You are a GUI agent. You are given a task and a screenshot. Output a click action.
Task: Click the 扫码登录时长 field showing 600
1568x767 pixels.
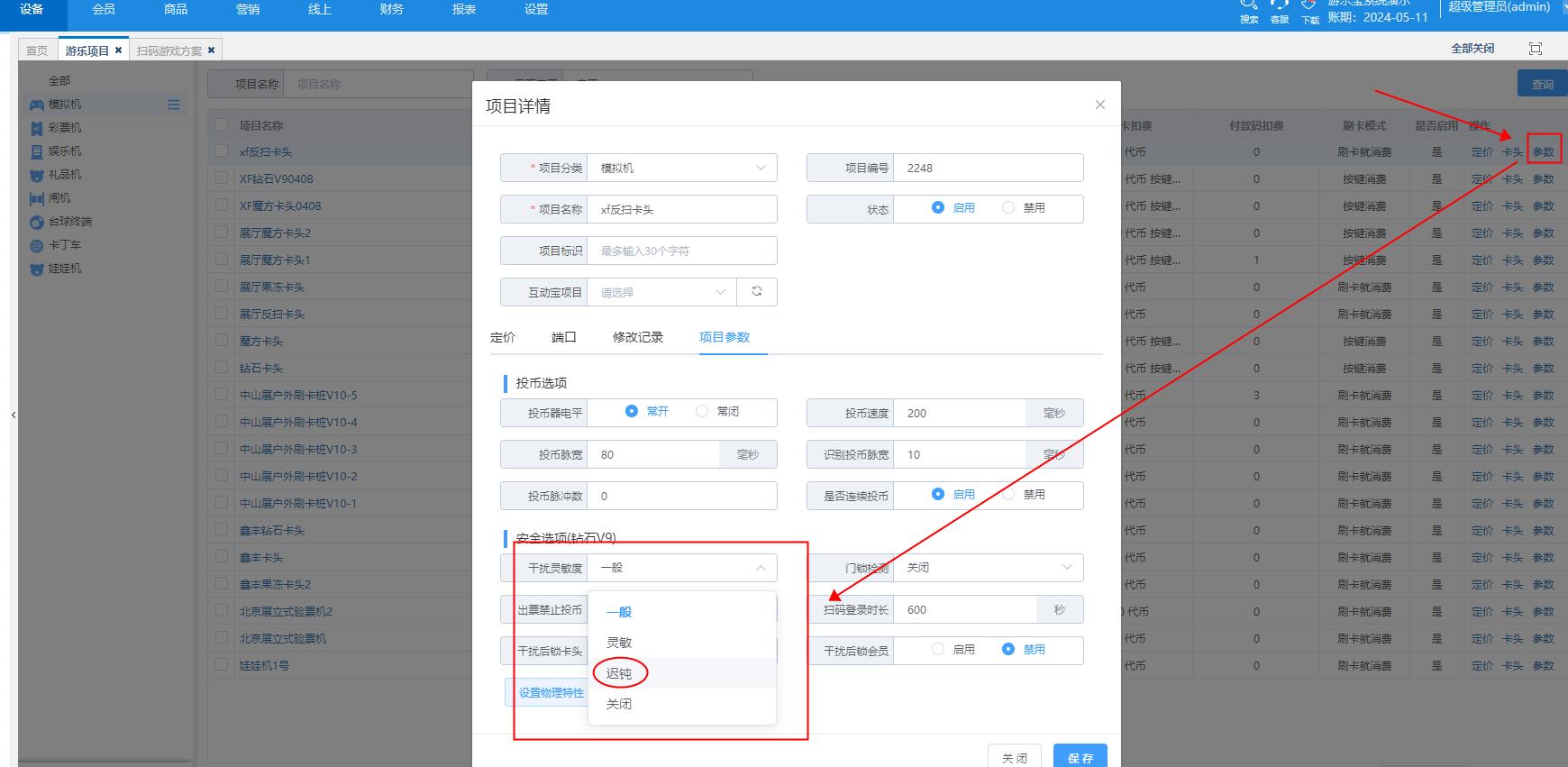click(x=965, y=609)
